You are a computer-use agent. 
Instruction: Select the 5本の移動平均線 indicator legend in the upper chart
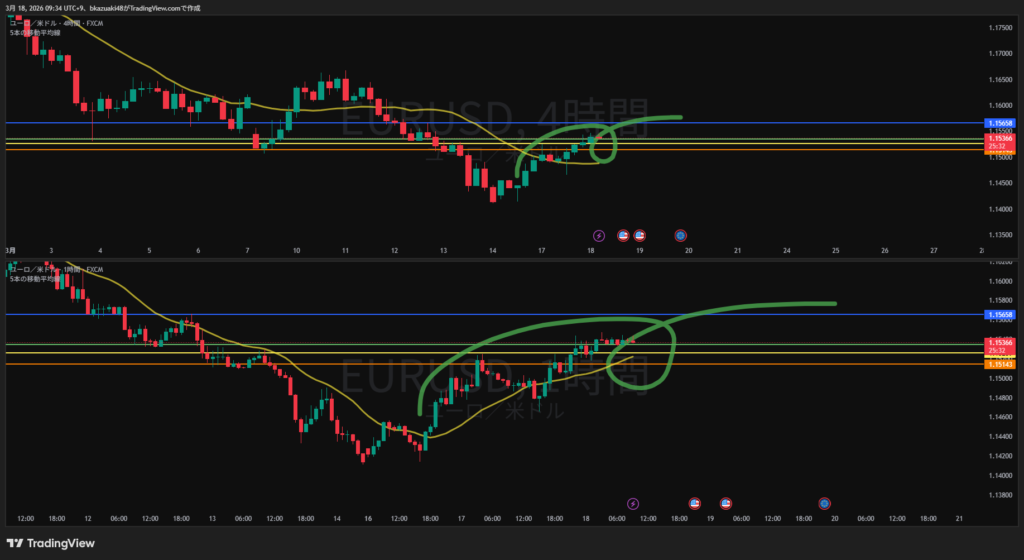[x=34, y=32]
